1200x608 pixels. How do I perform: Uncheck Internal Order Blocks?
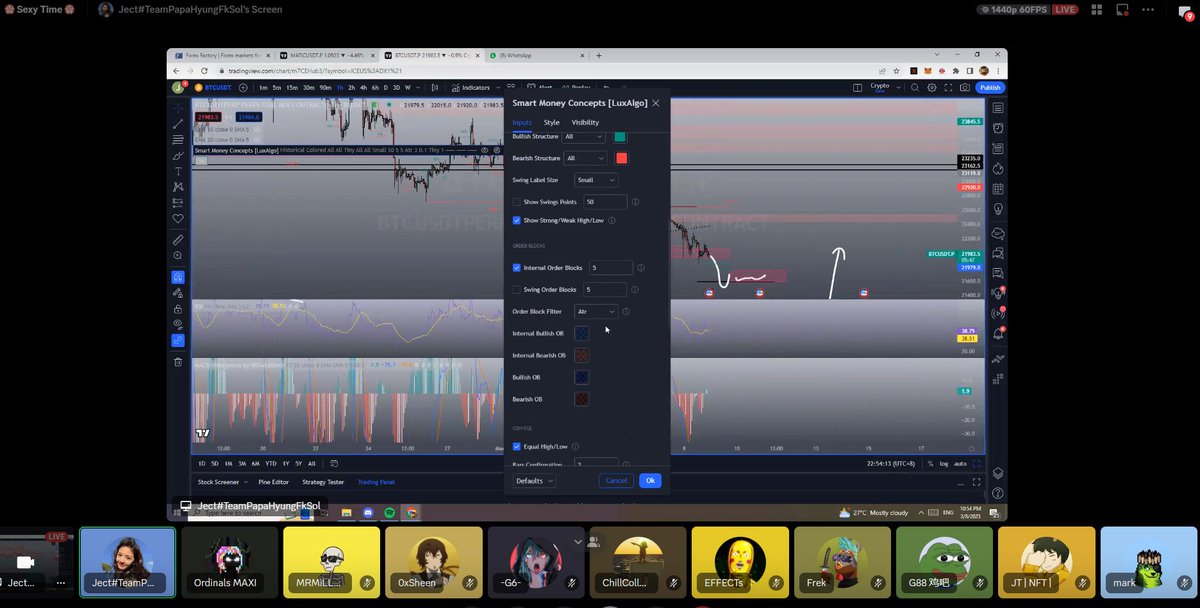(x=516, y=267)
